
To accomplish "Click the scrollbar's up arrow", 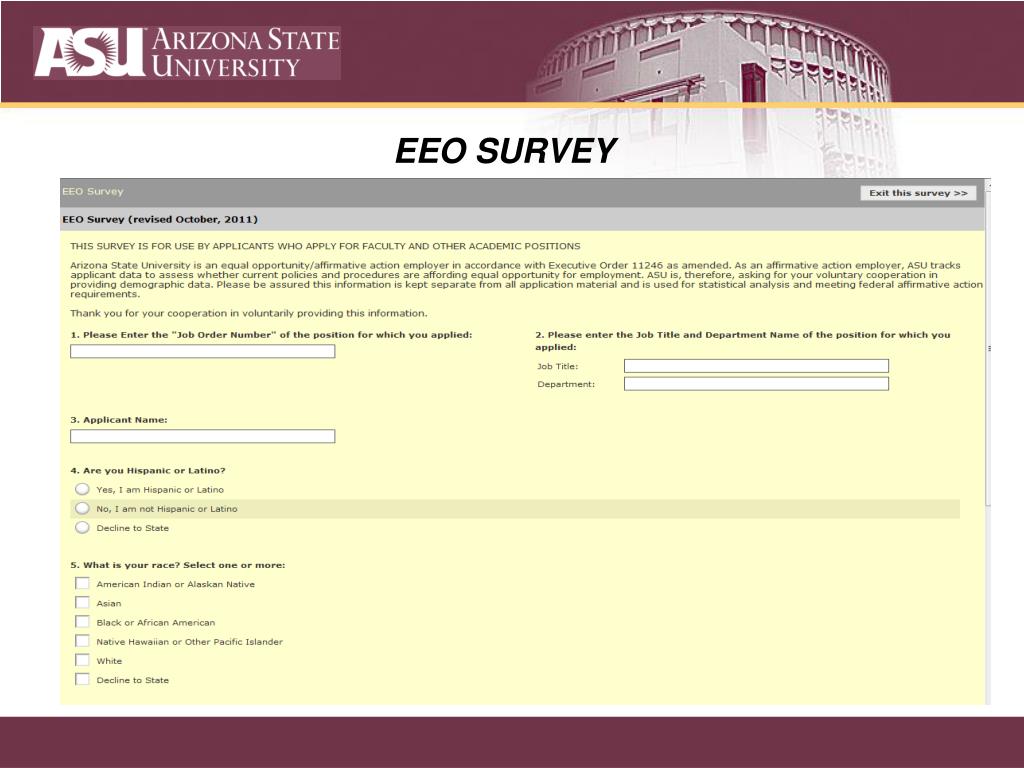I will coord(988,184).
